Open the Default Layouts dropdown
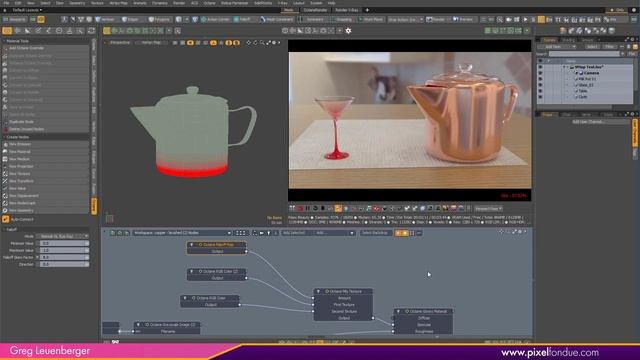640x360 pixels. point(27,10)
